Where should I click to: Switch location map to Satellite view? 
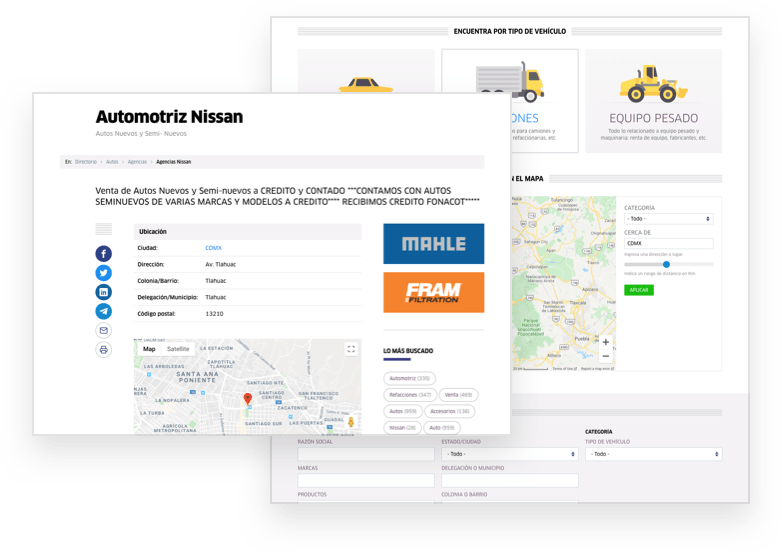point(178,349)
